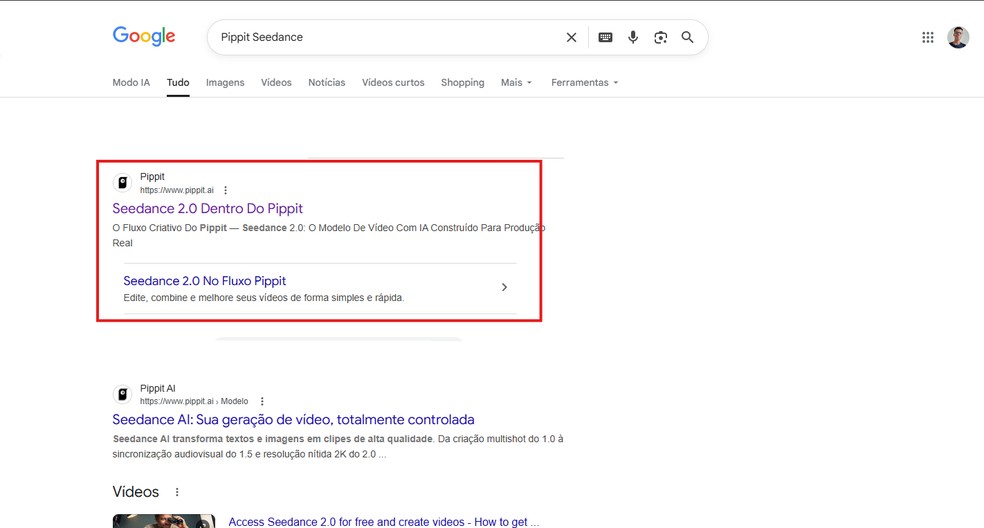Switch to the Shopping tab
This screenshot has height=528, width=984.
pos(463,82)
